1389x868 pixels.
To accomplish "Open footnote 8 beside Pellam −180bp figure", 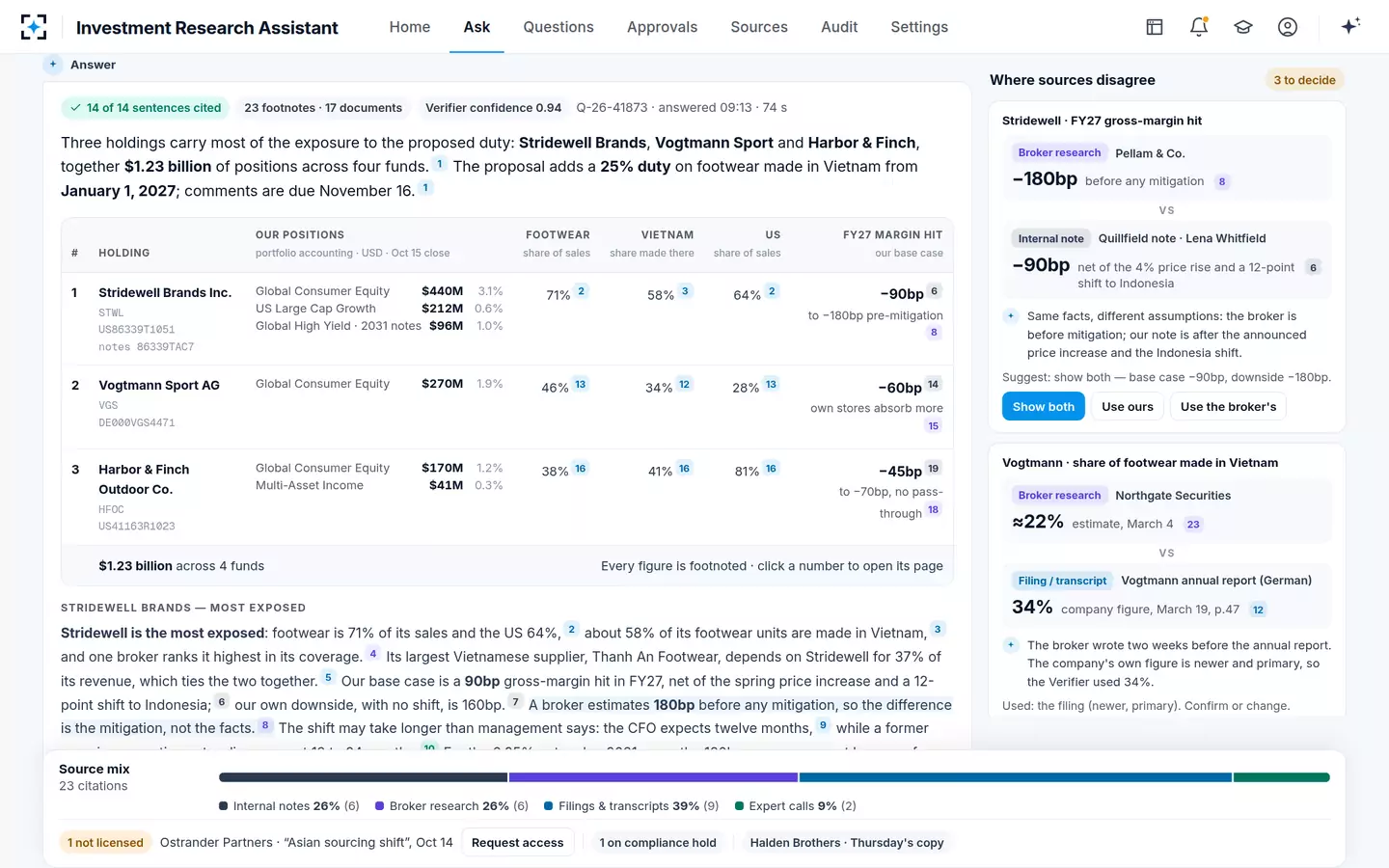I will click(1222, 181).
